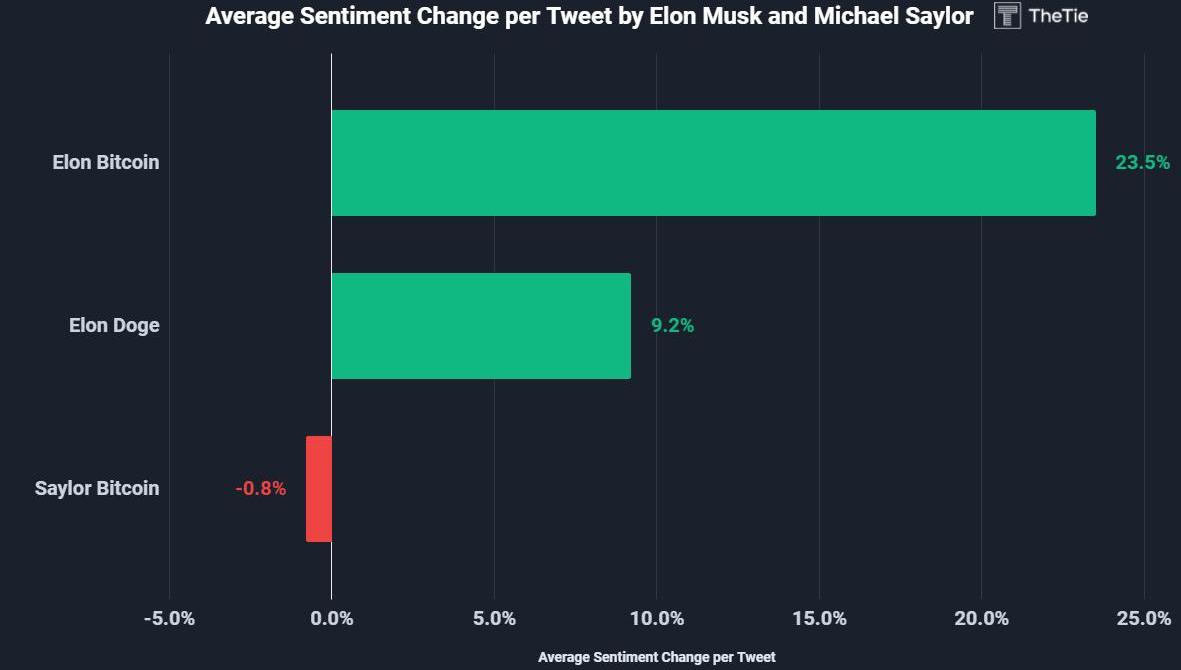Select the 15.0% axis tick label
The width and height of the screenshot is (1181, 670).
coord(819,618)
